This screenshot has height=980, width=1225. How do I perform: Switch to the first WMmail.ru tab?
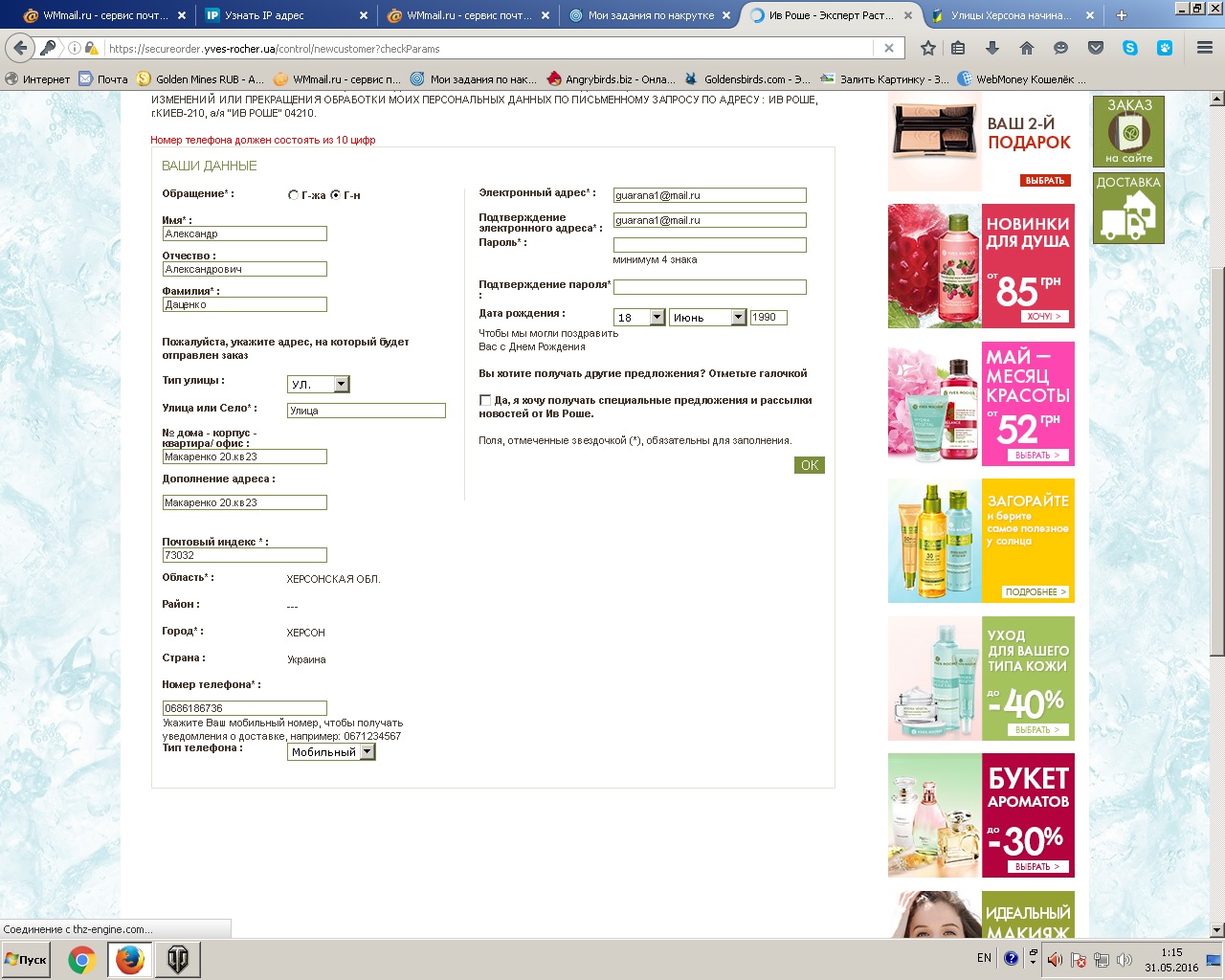[104, 15]
